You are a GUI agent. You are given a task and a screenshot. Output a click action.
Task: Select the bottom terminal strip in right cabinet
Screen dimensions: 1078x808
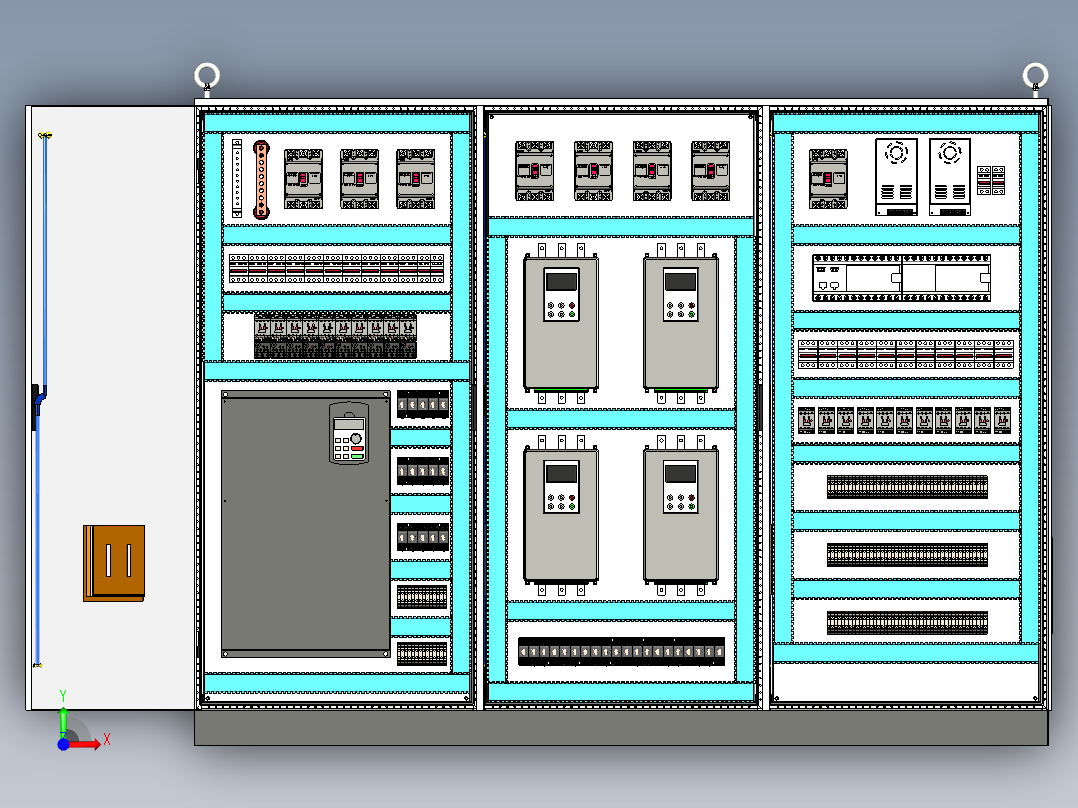tap(908, 622)
